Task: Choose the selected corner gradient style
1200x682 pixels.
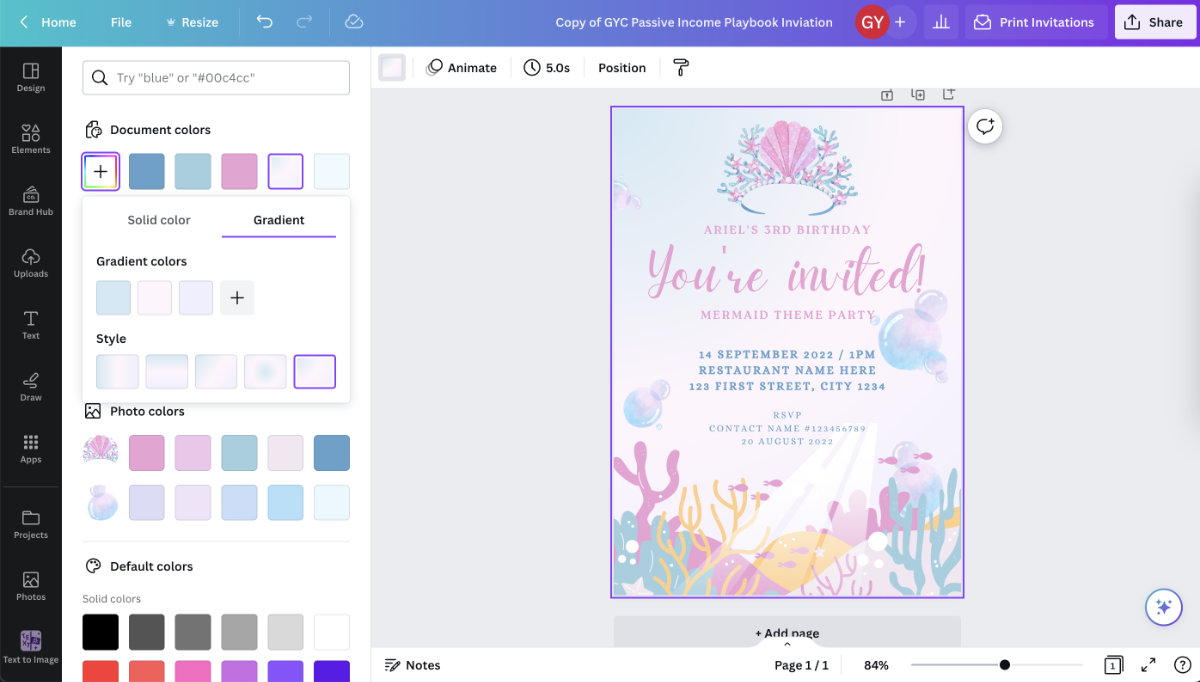Action: (315, 372)
